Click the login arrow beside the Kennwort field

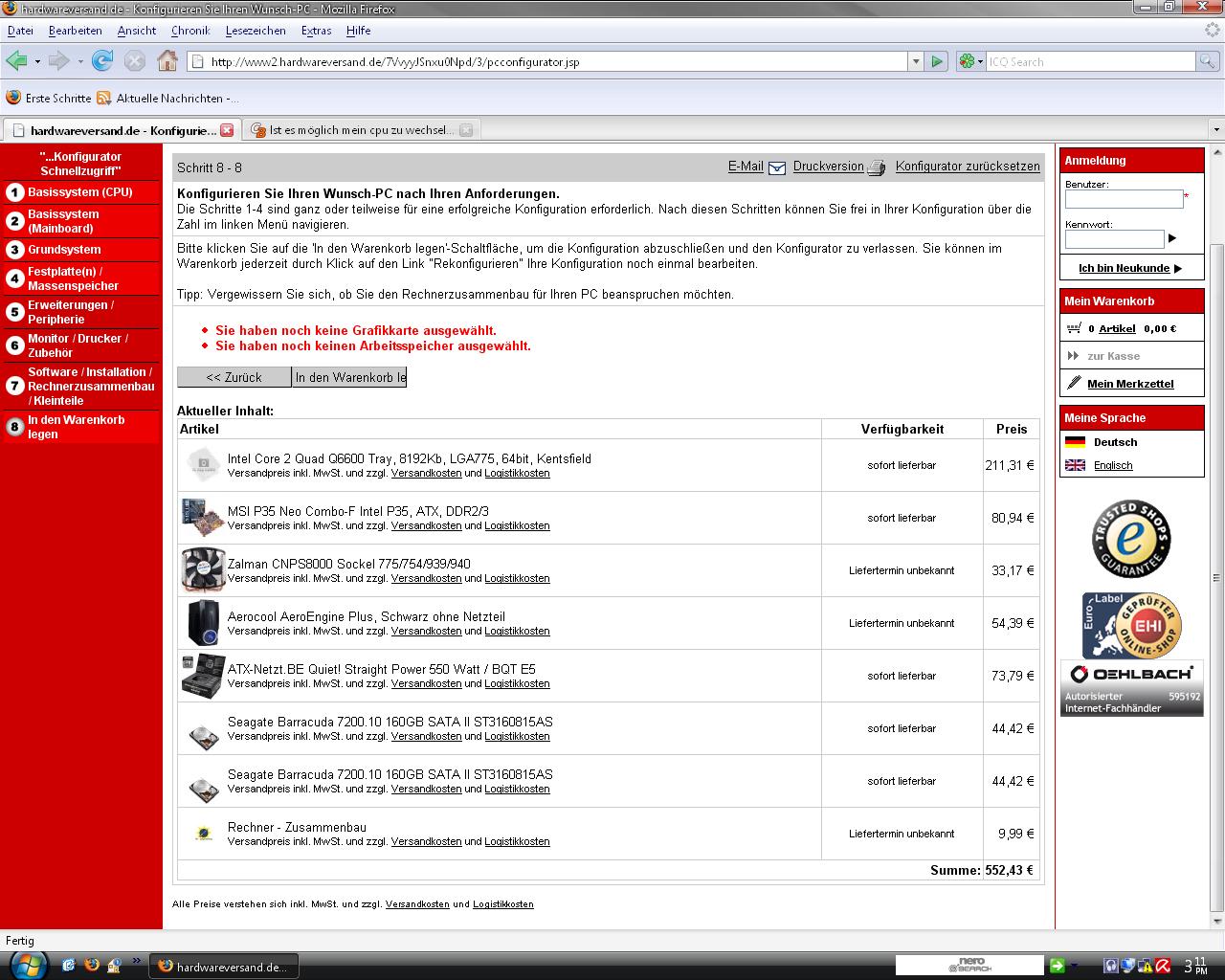pos(1172,238)
